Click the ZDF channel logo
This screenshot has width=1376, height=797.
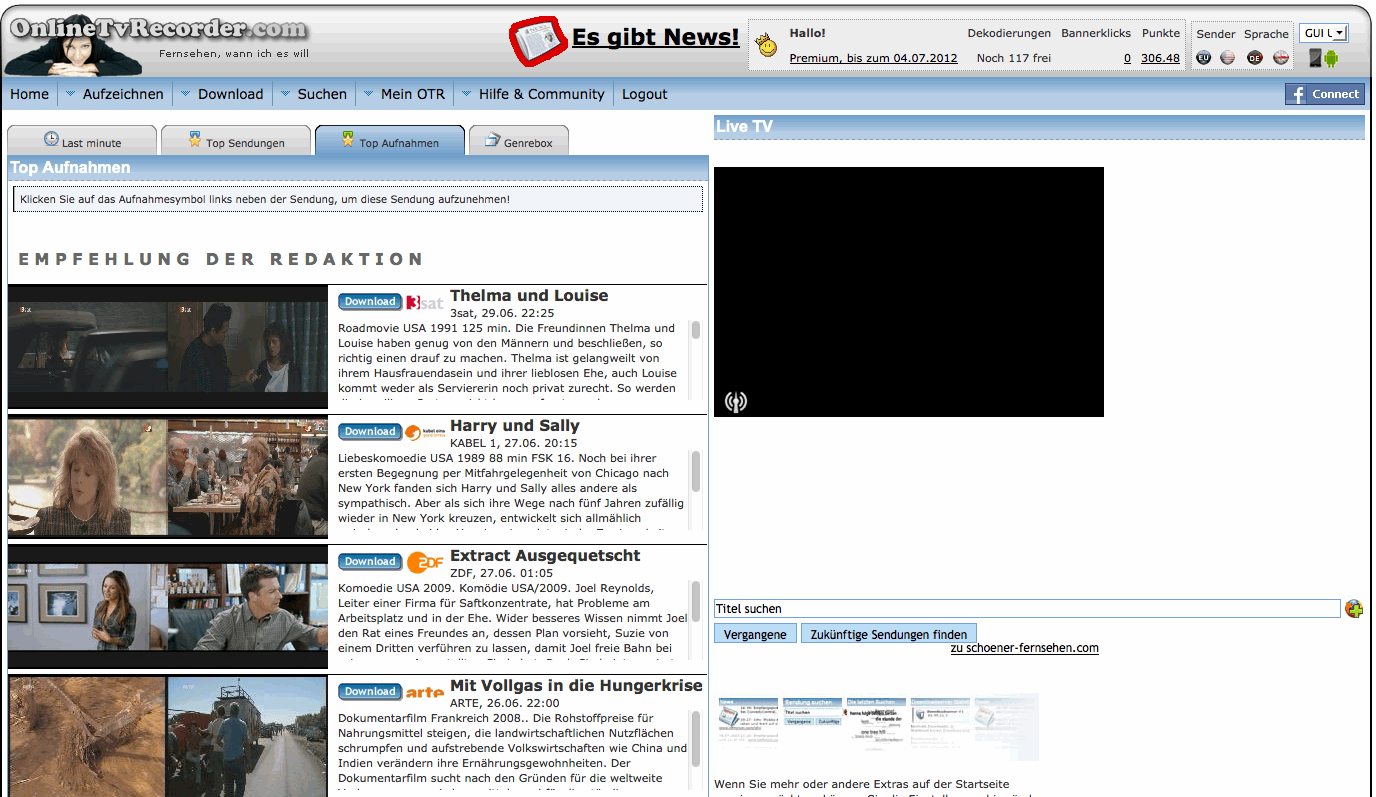pyautogui.click(x=425, y=562)
